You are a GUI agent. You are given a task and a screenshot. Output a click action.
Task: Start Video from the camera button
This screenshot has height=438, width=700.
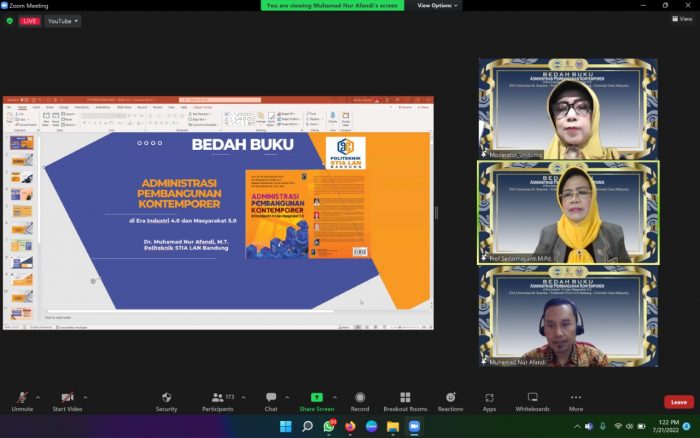pyautogui.click(x=67, y=398)
